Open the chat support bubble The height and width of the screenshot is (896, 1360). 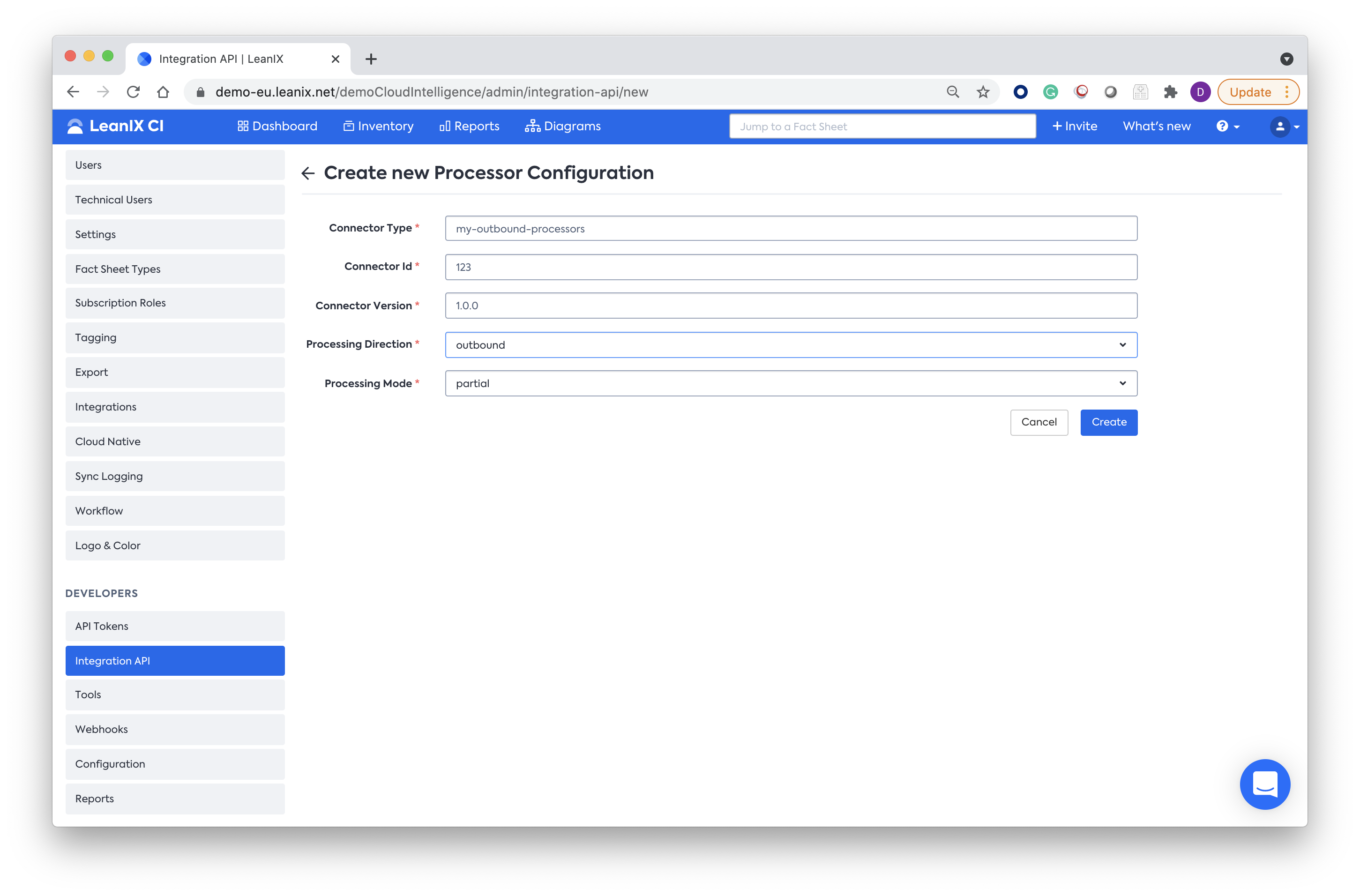tap(1264, 784)
